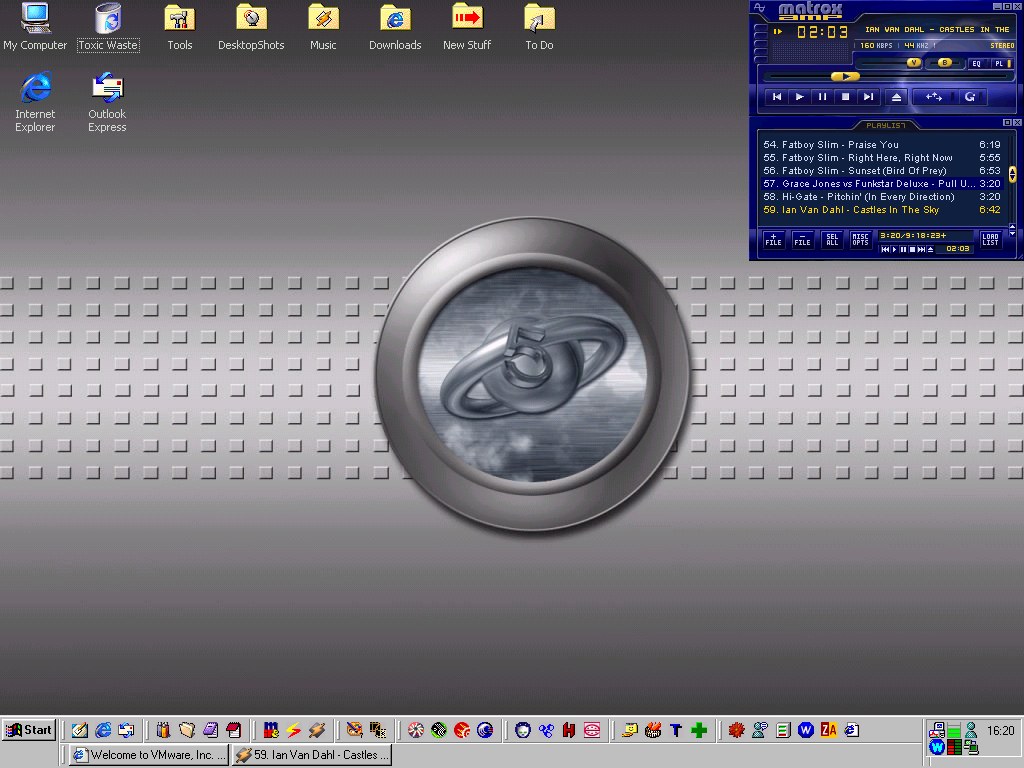Click the volume slider V knob

[x=914, y=63]
